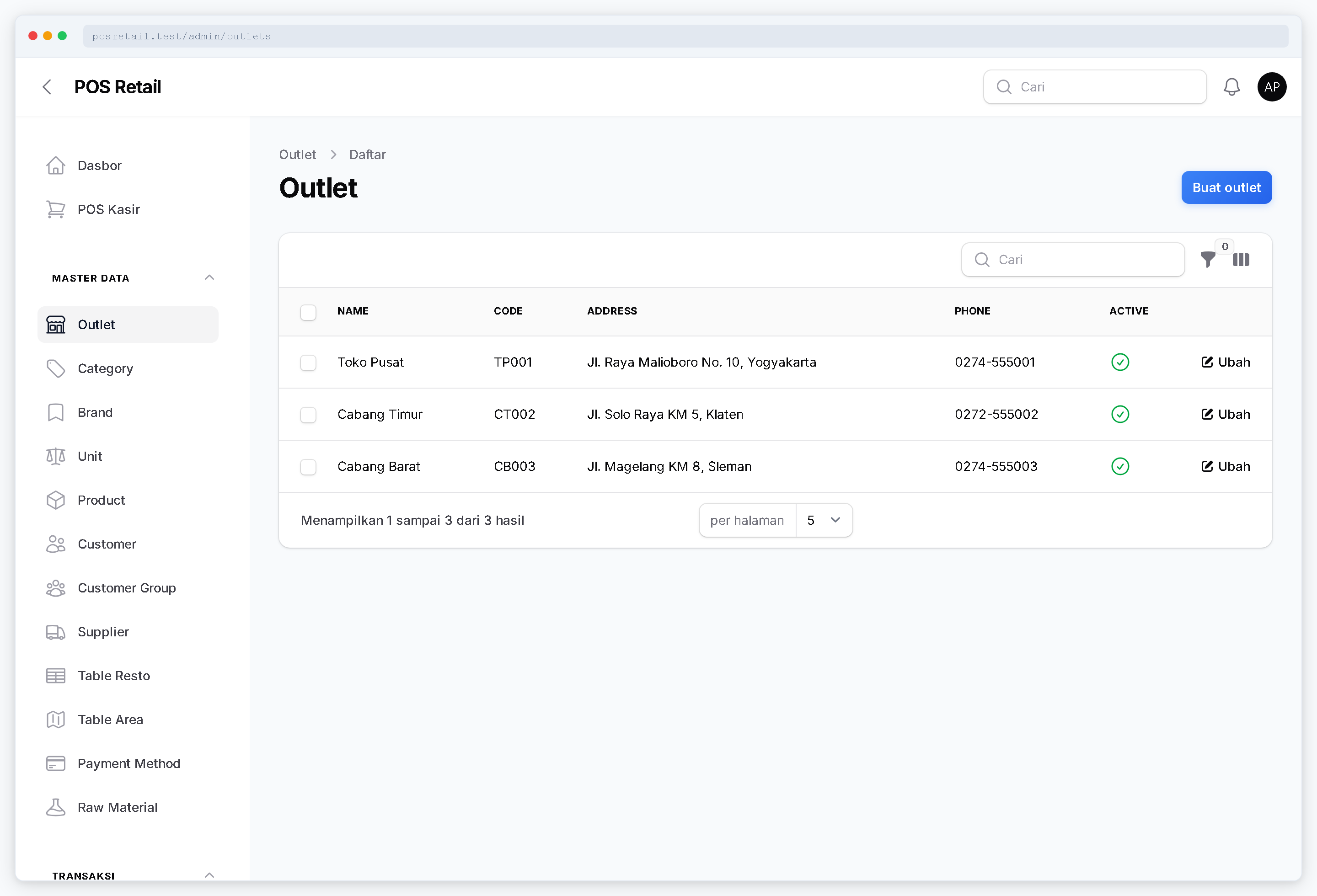Click the Table Resto grid icon
Viewport: 1317px width, 896px height.
(55, 676)
